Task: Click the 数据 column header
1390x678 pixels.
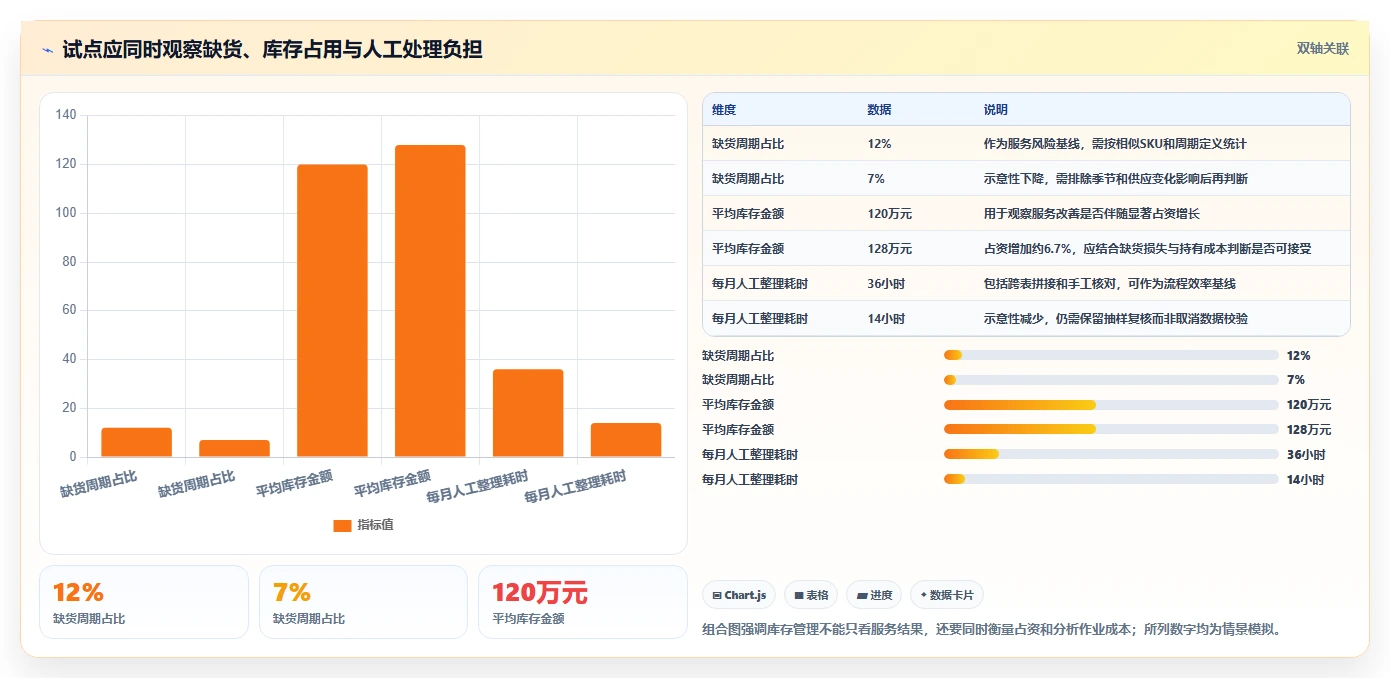Action: click(x=880, y=110)
